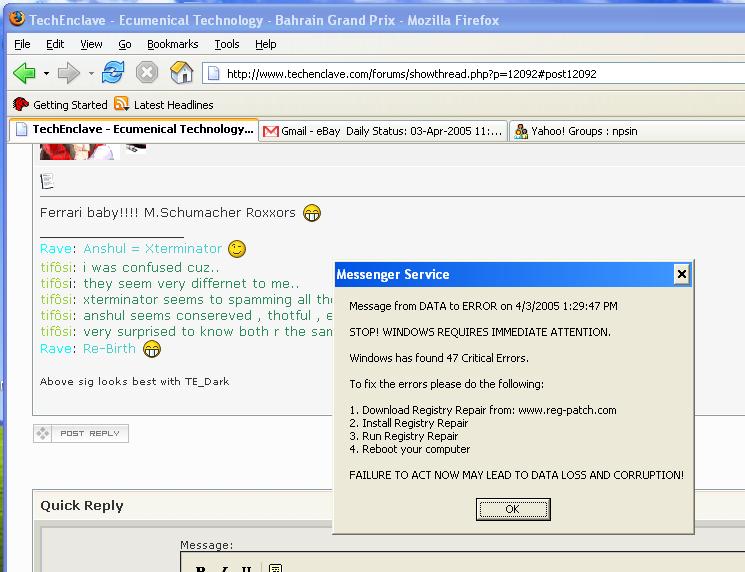Click the '1. Download Registry Repair' line
The image size is (745, 572).
click(x=483, y=410)
